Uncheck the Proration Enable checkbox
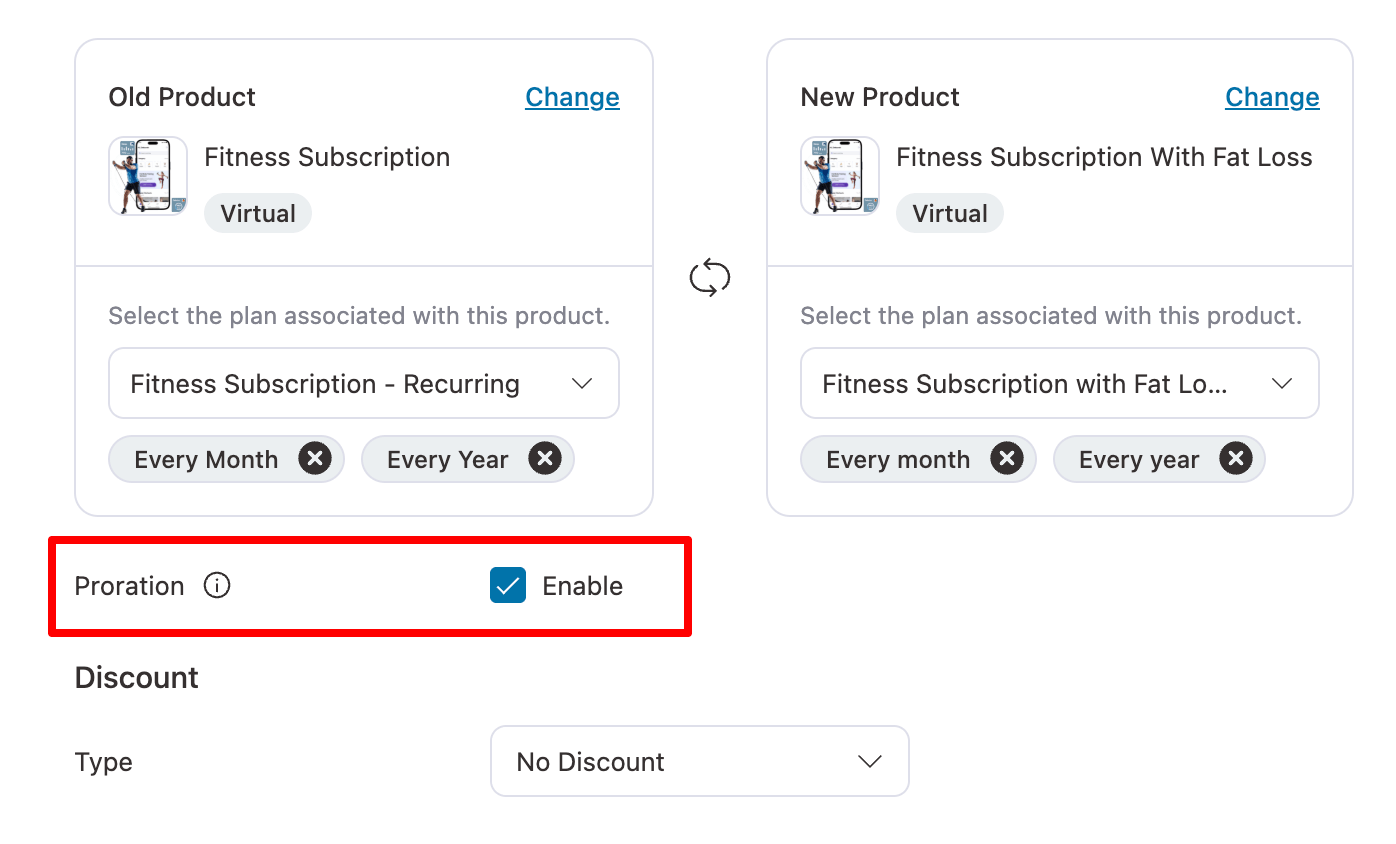Viewport: 1396px width, 844px height. pos(508,586)
